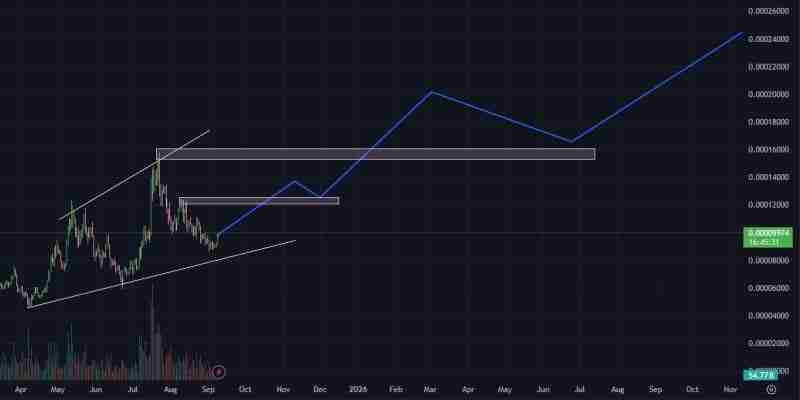Click the 0.00016000 price axis label
Screen dimensions: 800x400
pyautogui.click(x=768, y=150)
